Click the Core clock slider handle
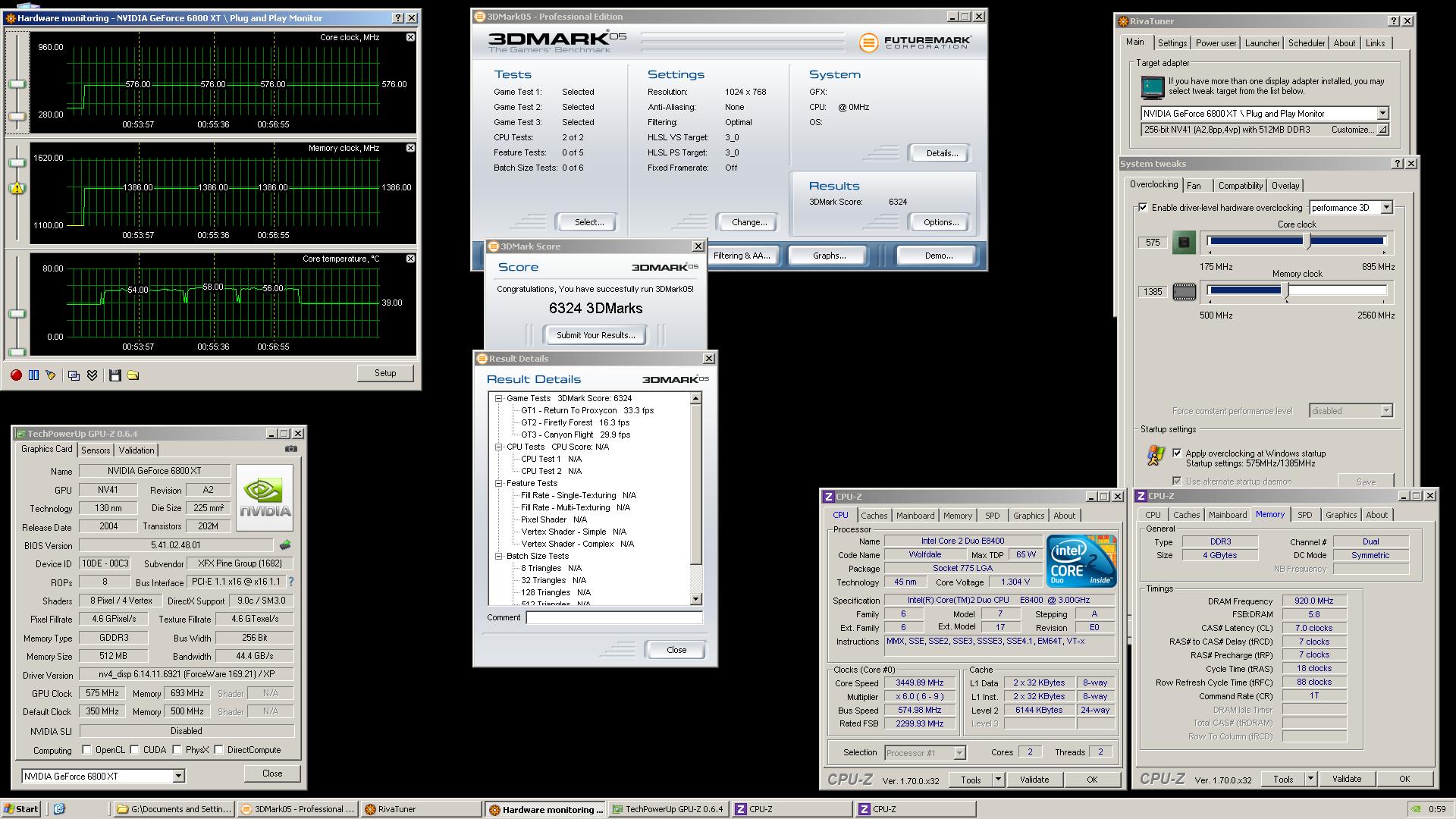 1307,242
